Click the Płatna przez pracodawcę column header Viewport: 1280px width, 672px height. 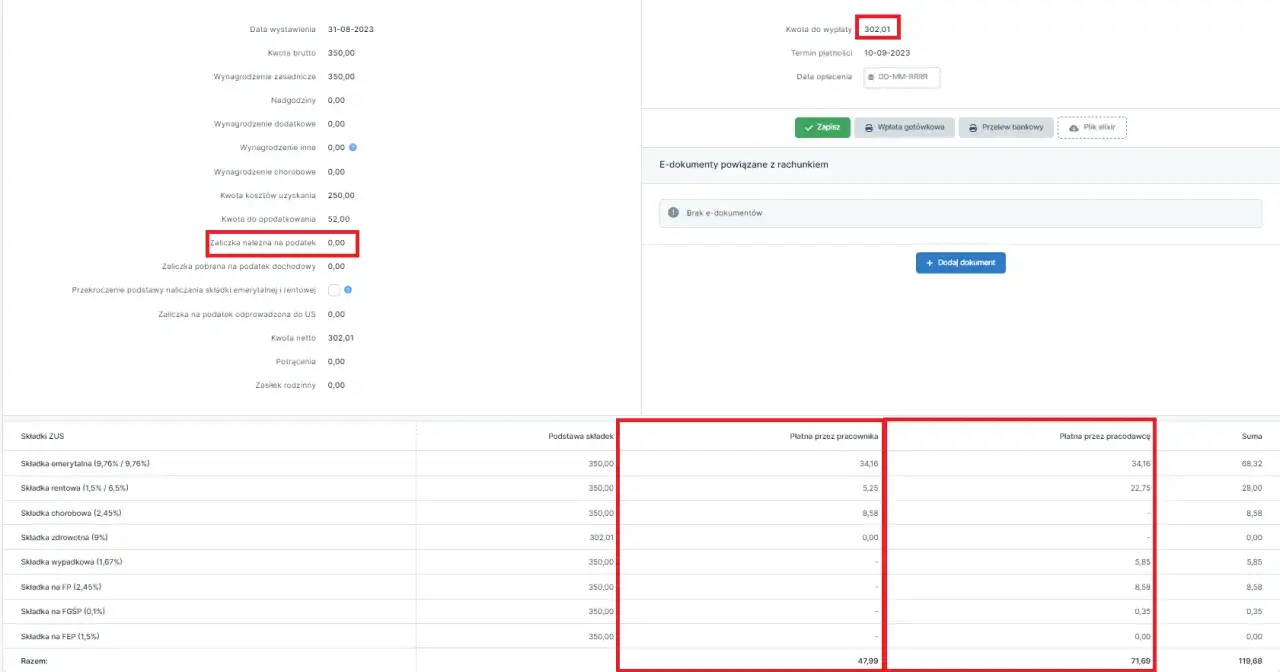pyautogui.click(x=1105, y=436)
